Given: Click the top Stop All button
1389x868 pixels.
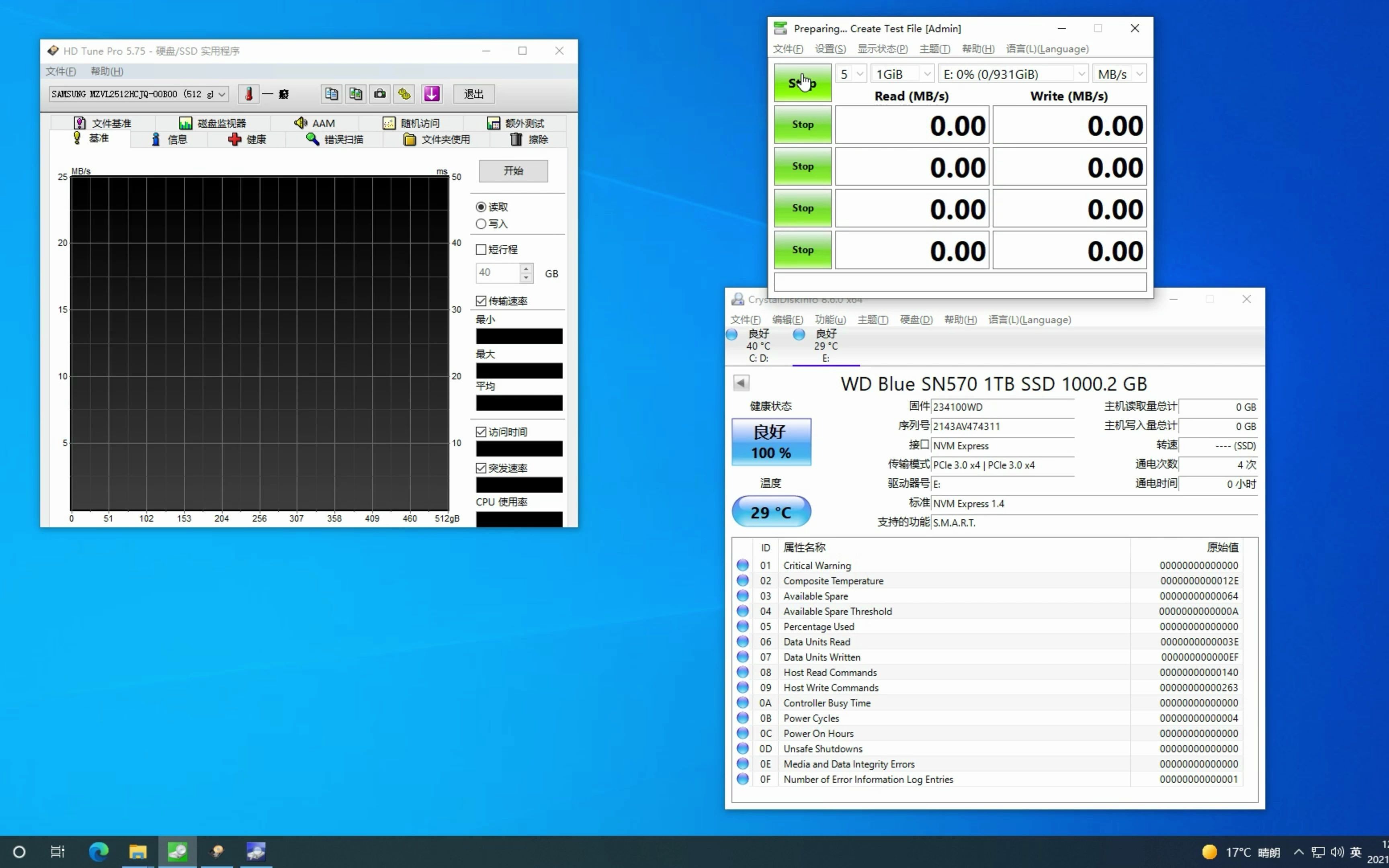Looking at the screenshot, I should point(802,83).
